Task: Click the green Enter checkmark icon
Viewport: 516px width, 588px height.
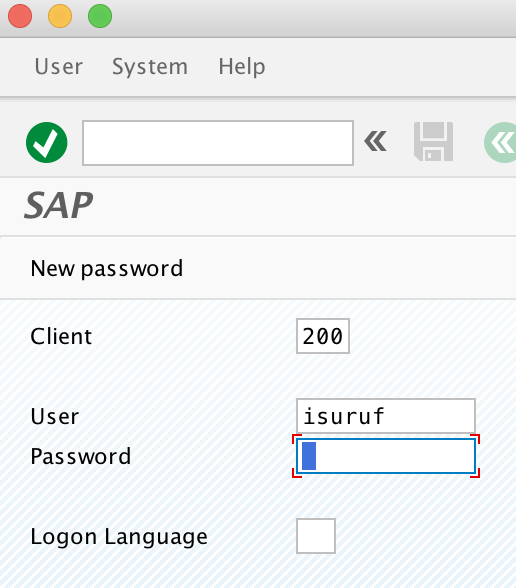Action: (x=47, y=142)
